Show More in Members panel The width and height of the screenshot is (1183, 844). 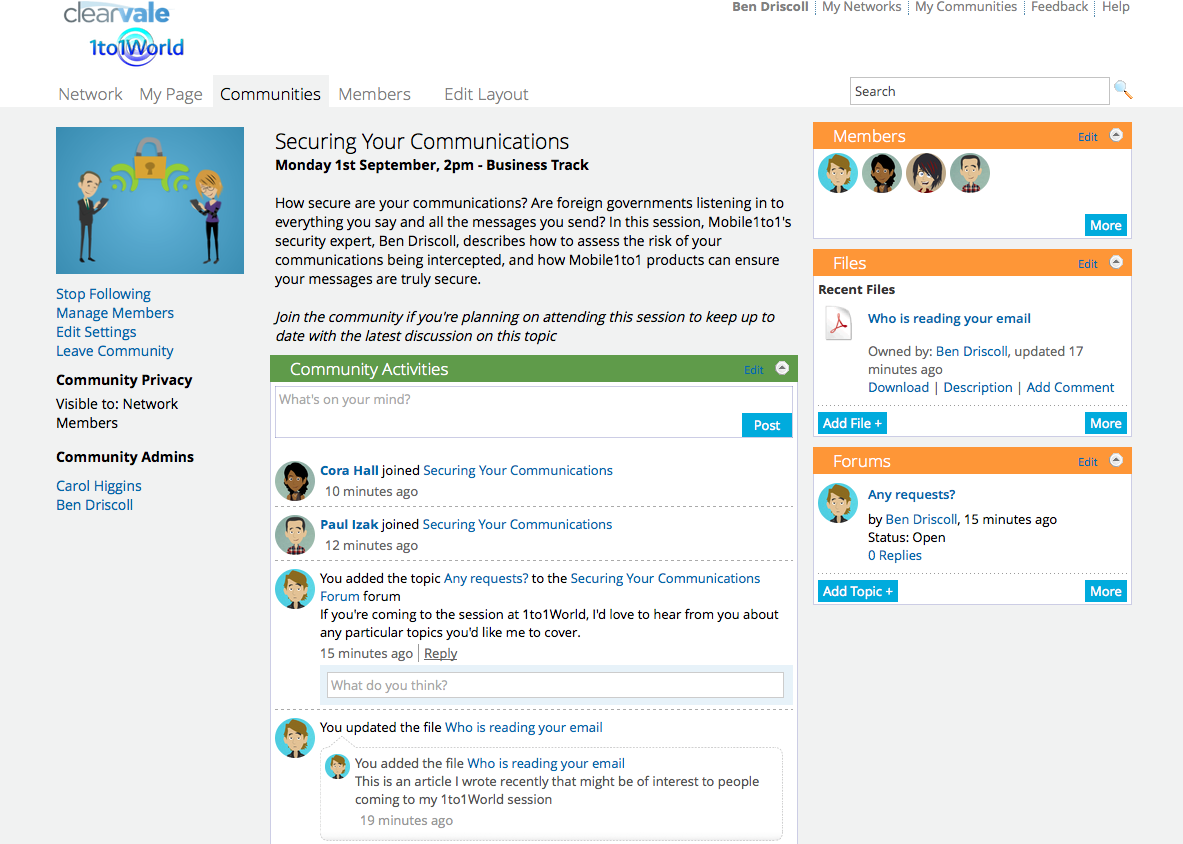coord(1105,225)
